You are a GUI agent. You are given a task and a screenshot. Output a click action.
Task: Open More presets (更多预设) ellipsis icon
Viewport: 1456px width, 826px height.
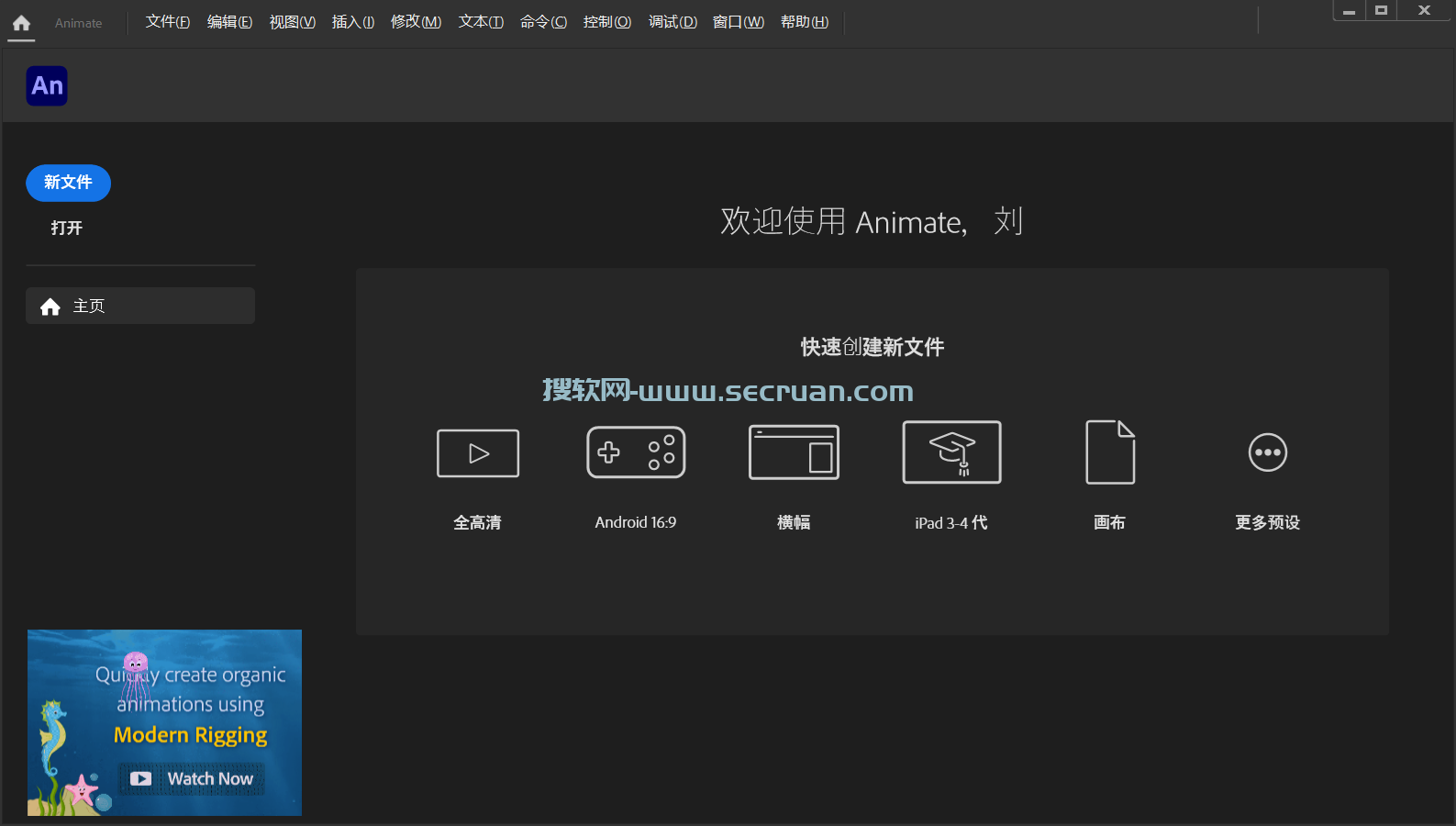pos(1268,452)
